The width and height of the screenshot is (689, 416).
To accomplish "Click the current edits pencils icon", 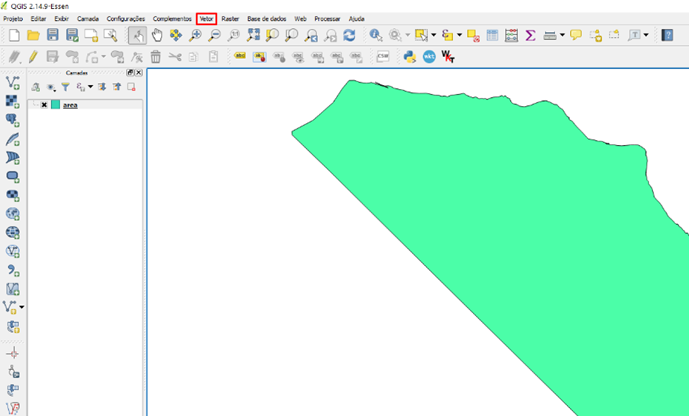I will (14, 57).
